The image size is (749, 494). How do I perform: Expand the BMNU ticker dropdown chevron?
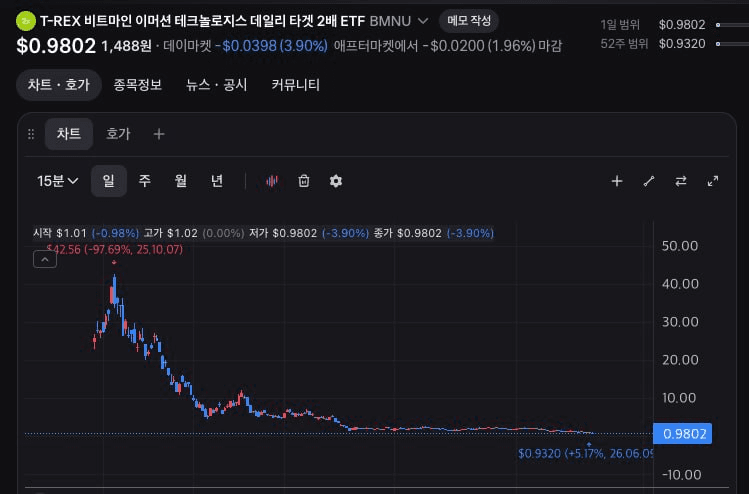click(423, 21)
